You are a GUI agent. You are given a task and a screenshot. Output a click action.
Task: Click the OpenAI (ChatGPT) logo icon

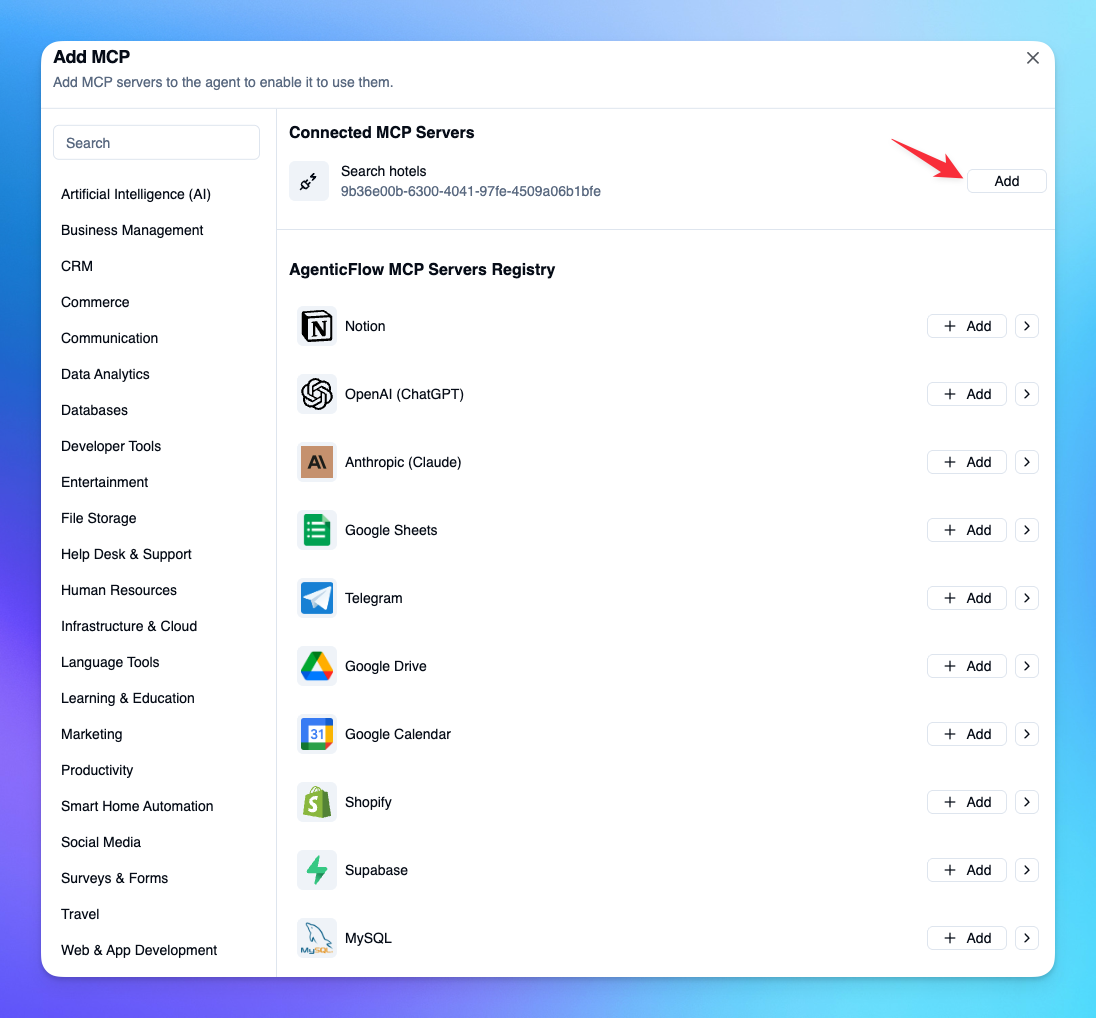point(317,394)
